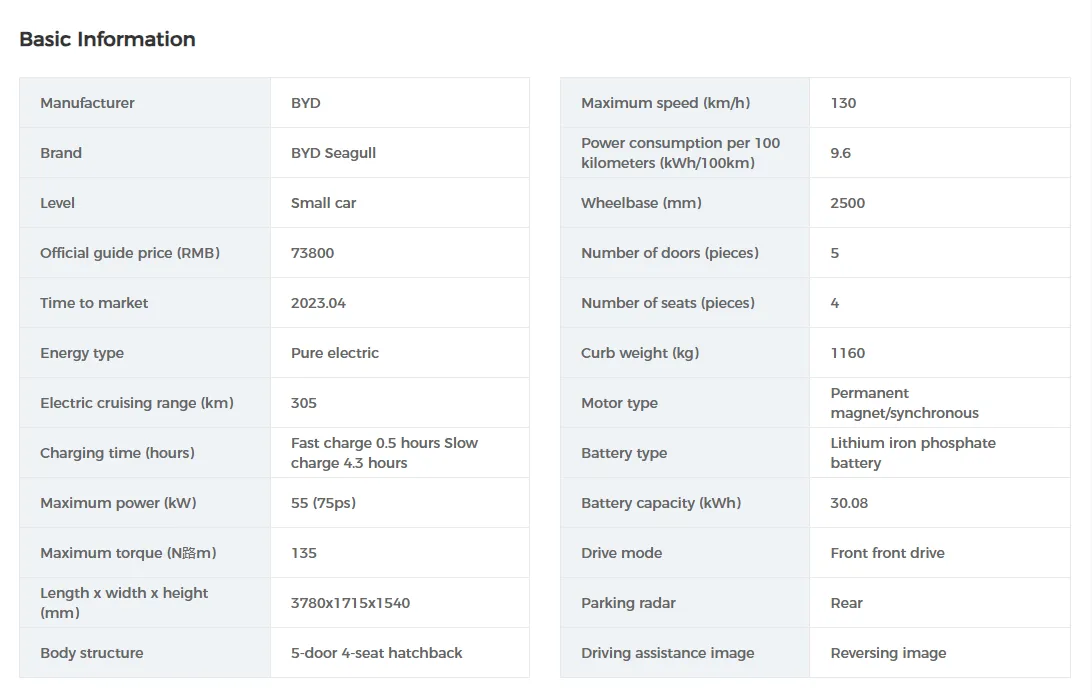Click the Permanent magnet/synchronous motor type value
Viewport: 1092px width, 697px height.
904,403
